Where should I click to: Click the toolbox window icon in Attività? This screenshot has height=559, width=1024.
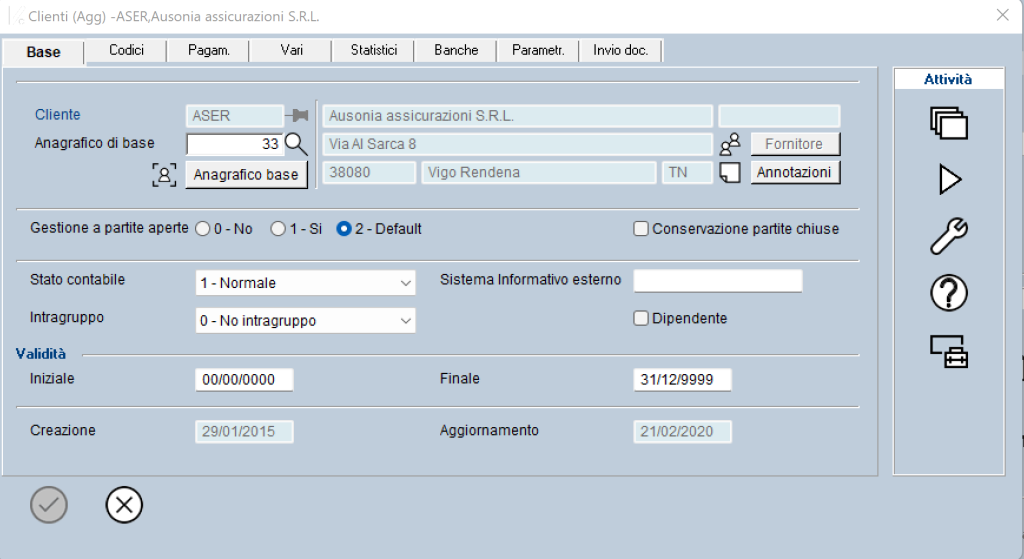(948, 350)
